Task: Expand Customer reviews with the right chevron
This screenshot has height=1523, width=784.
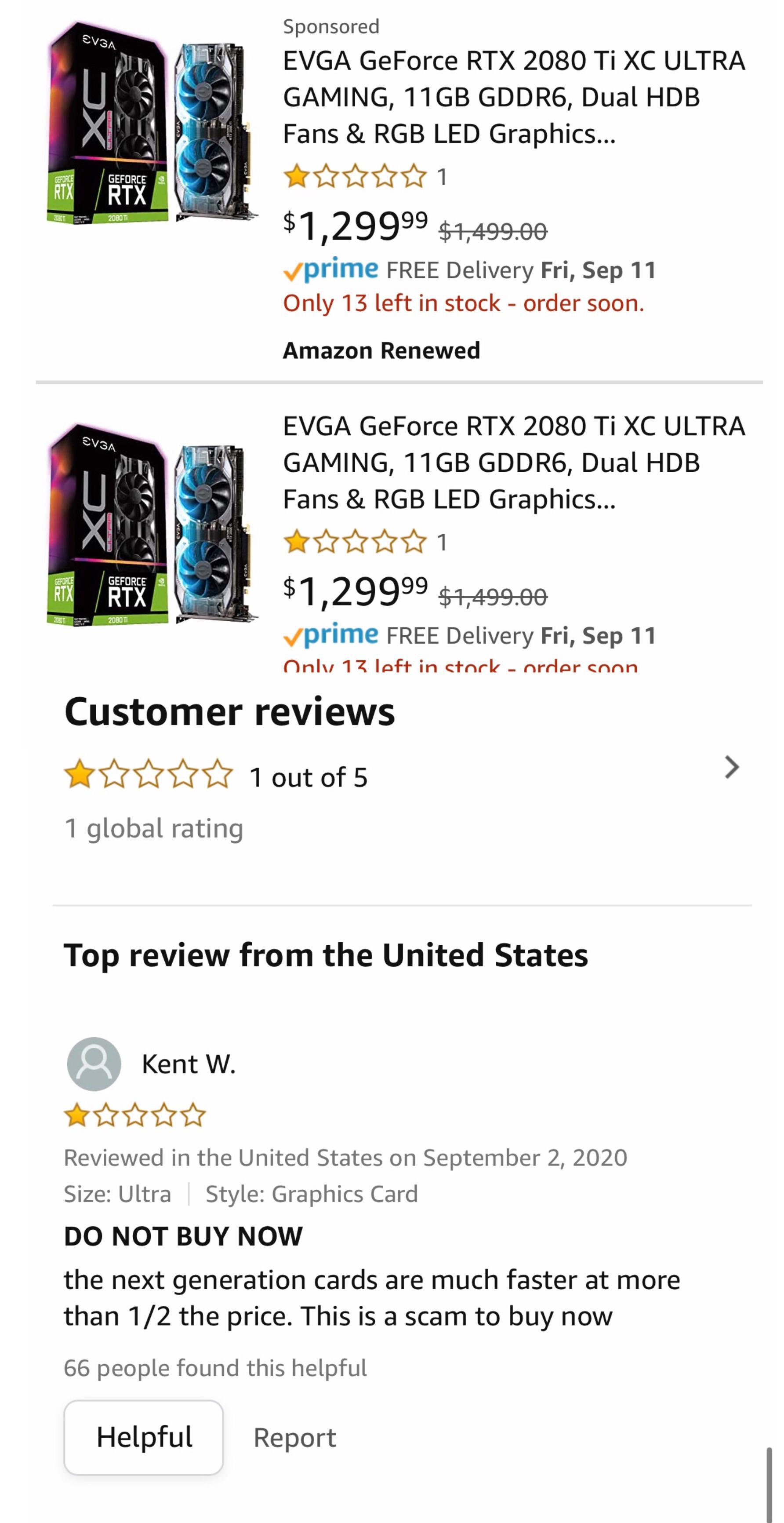Action: click(733, 767)
